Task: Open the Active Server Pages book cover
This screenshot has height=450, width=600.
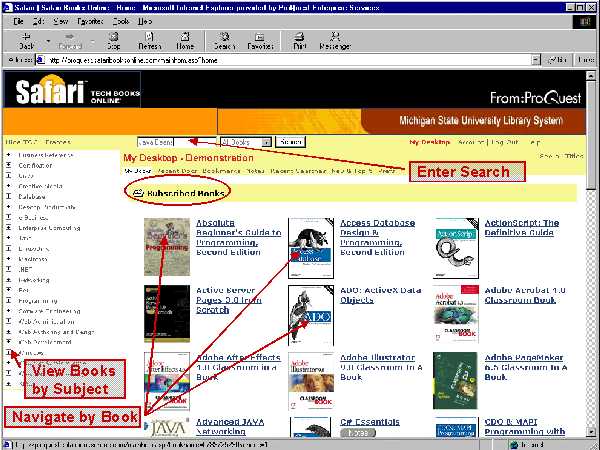Action: coord(167,313)
